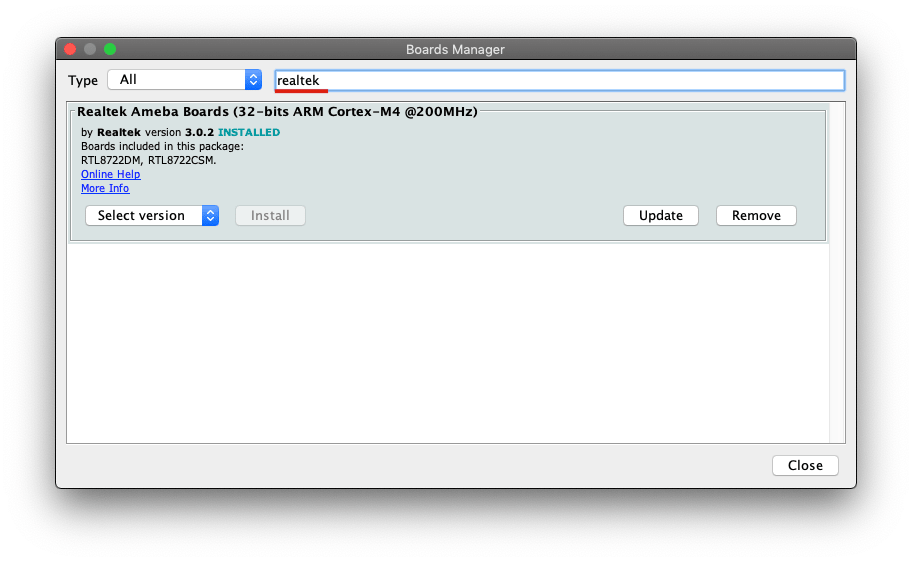The image size is (912, 562).
Task: Click the red window close button
Action: 70,49
